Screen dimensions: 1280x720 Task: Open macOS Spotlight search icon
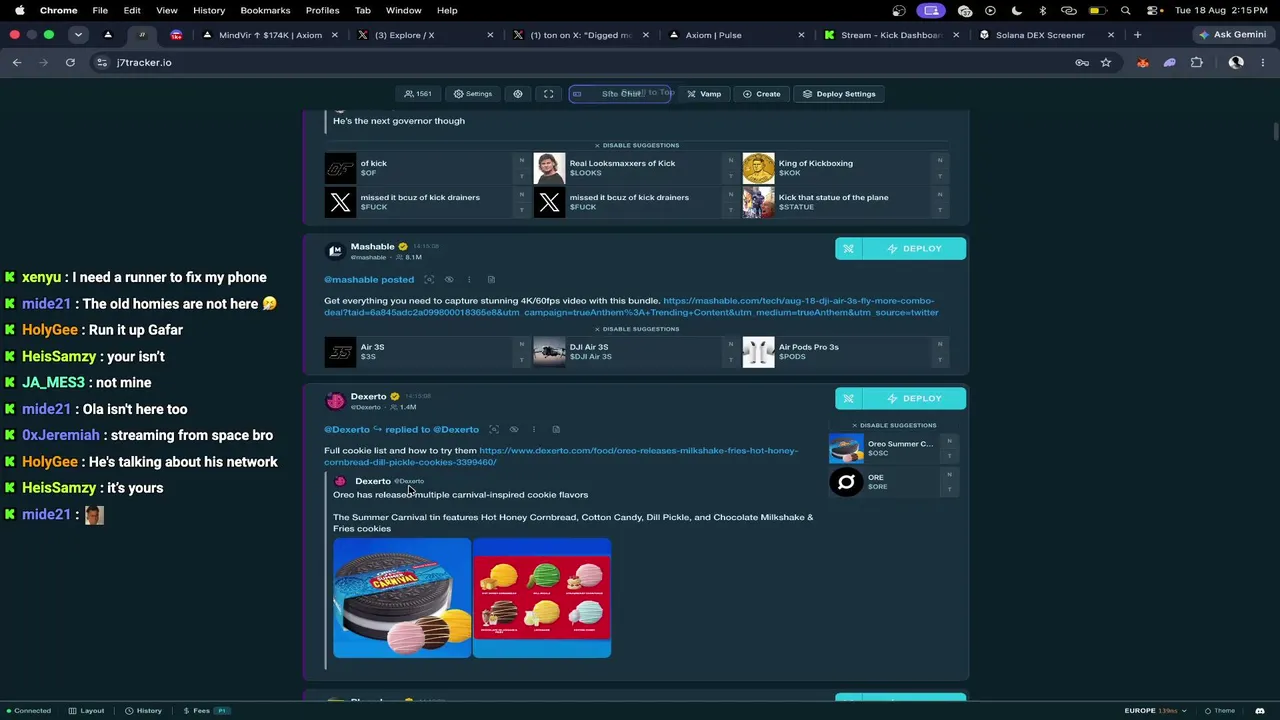click(x=1126, y=11)
